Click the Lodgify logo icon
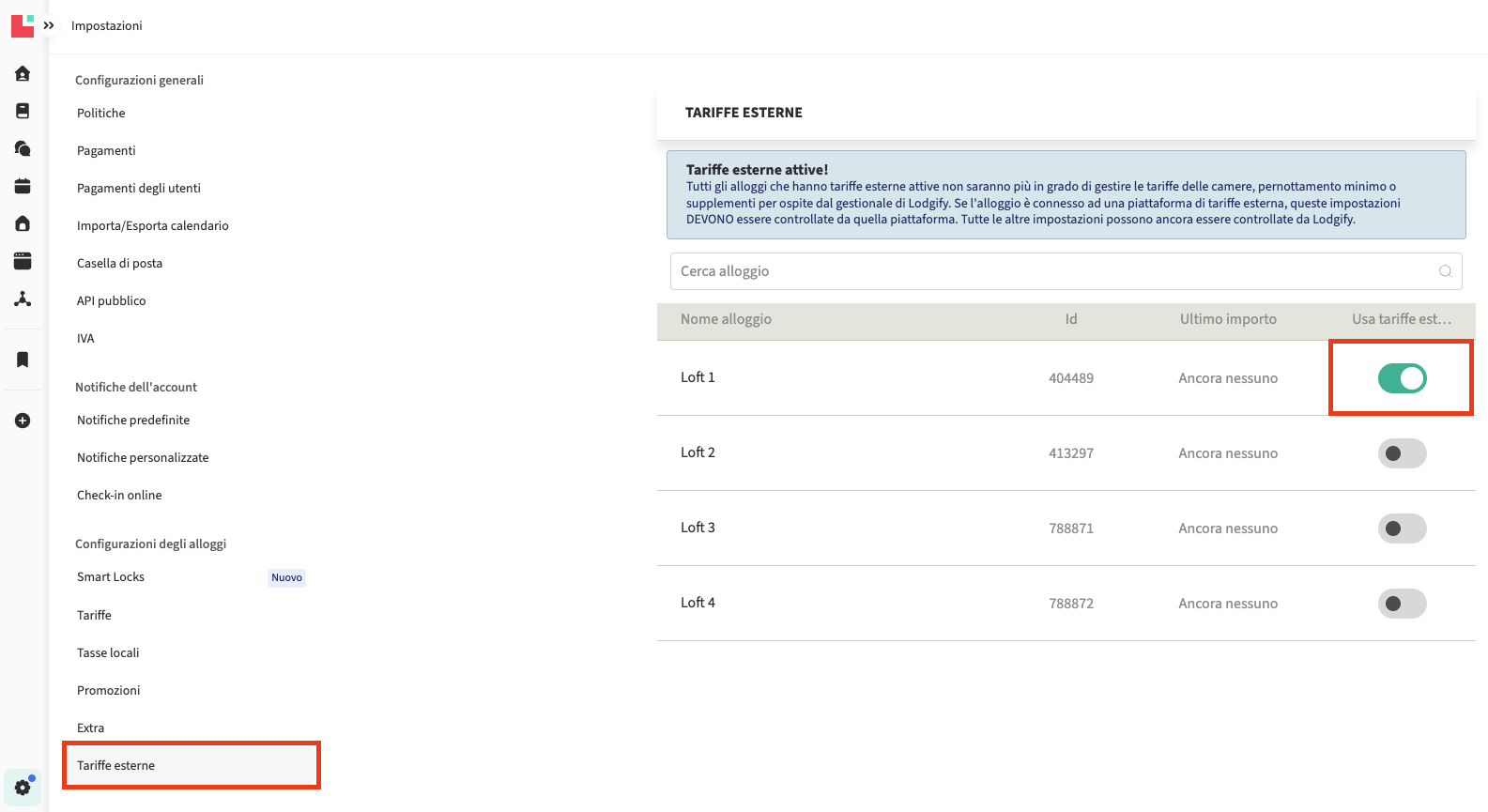 point(23,25)
